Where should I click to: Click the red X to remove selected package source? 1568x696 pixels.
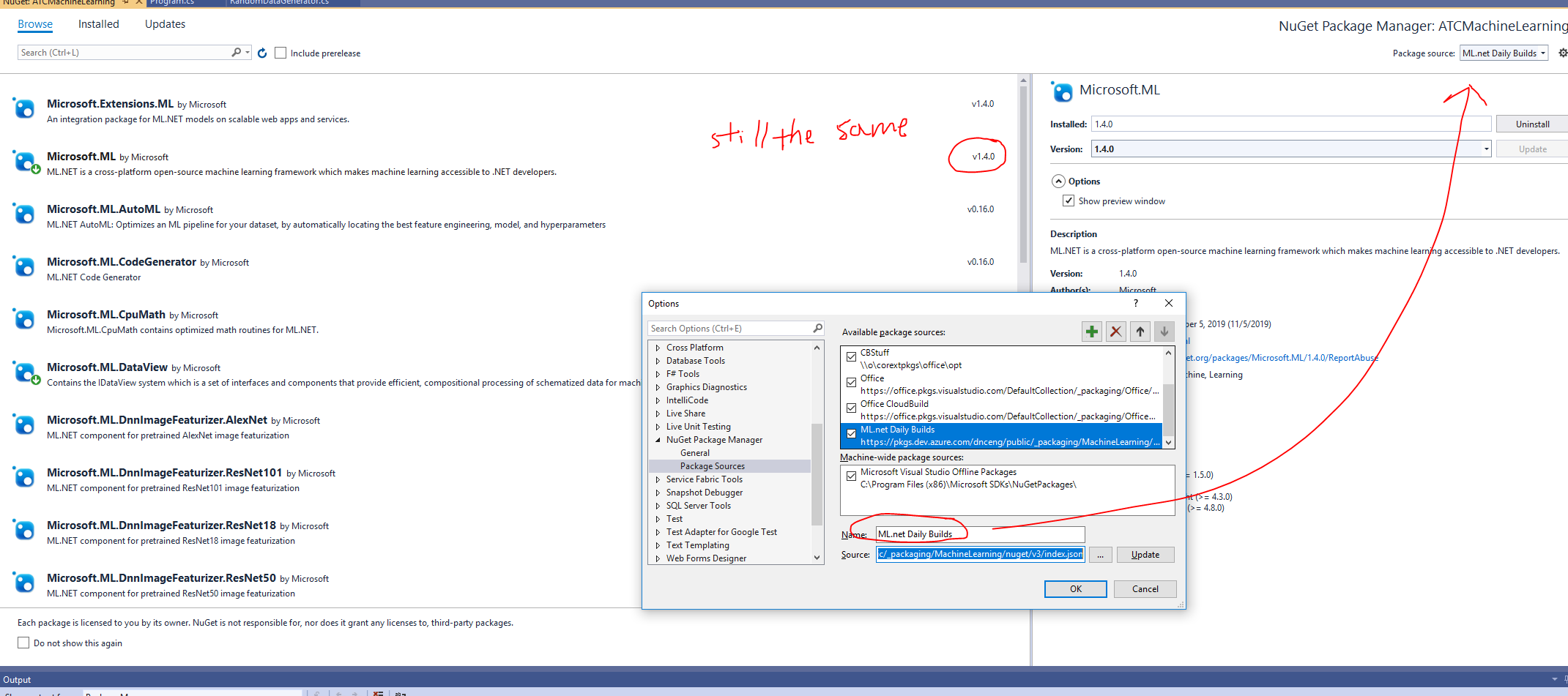(1115, 332)
